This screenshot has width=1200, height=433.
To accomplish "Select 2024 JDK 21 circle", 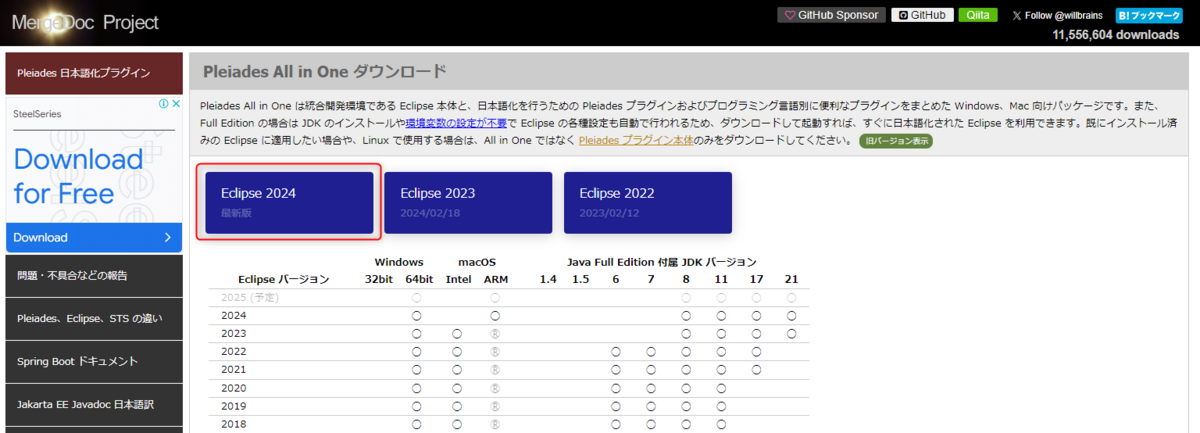I will [791, 316].
